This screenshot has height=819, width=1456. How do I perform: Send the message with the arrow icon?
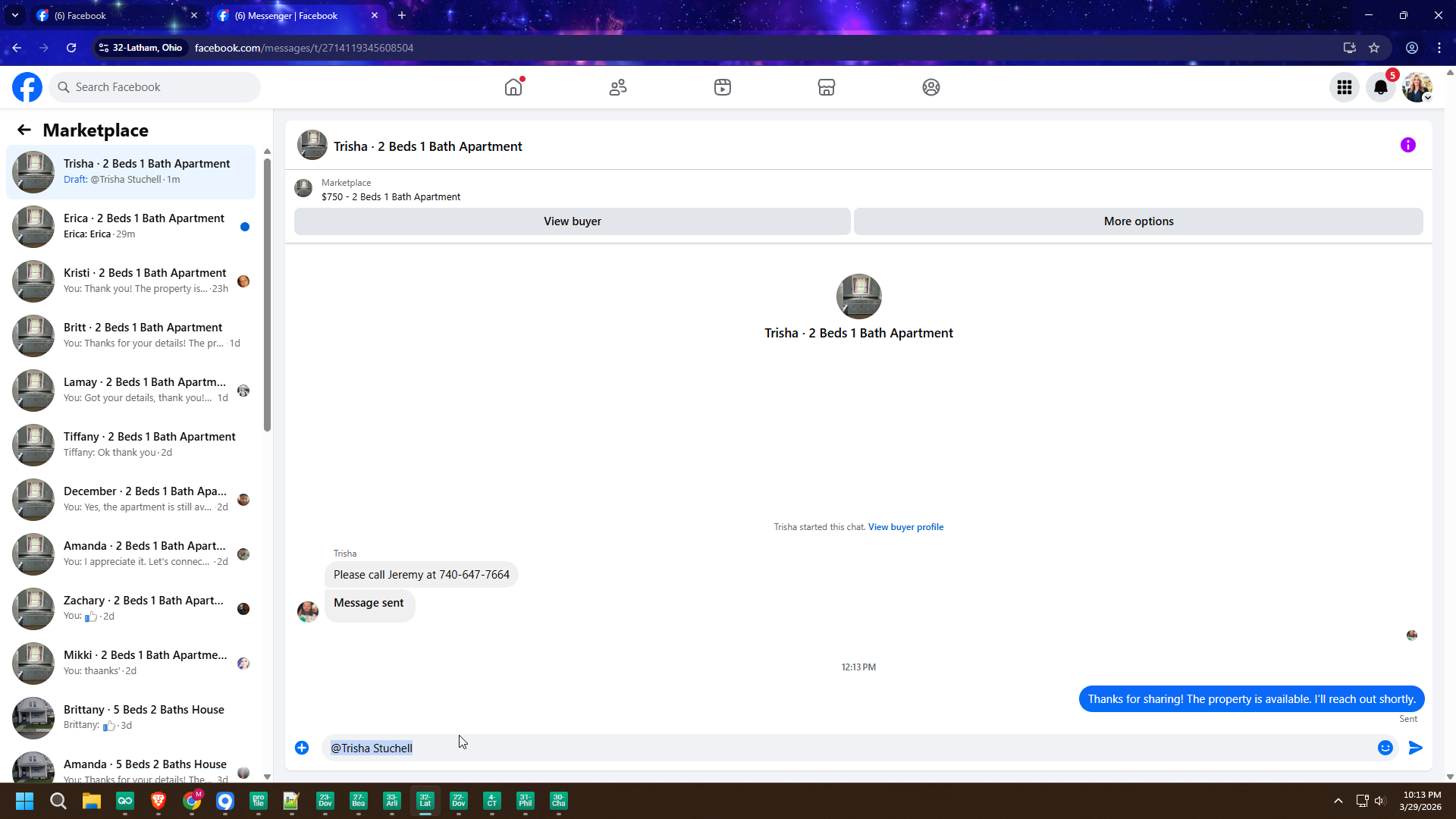[x=1416, y=748]
